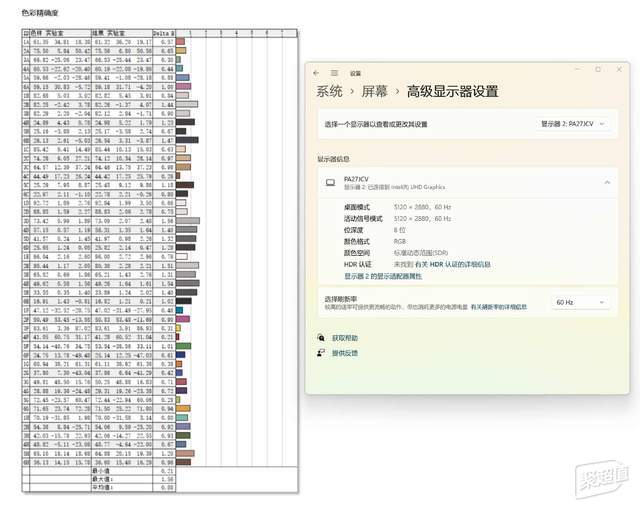Click the 提供反馈 link

(x=345, y=353)
